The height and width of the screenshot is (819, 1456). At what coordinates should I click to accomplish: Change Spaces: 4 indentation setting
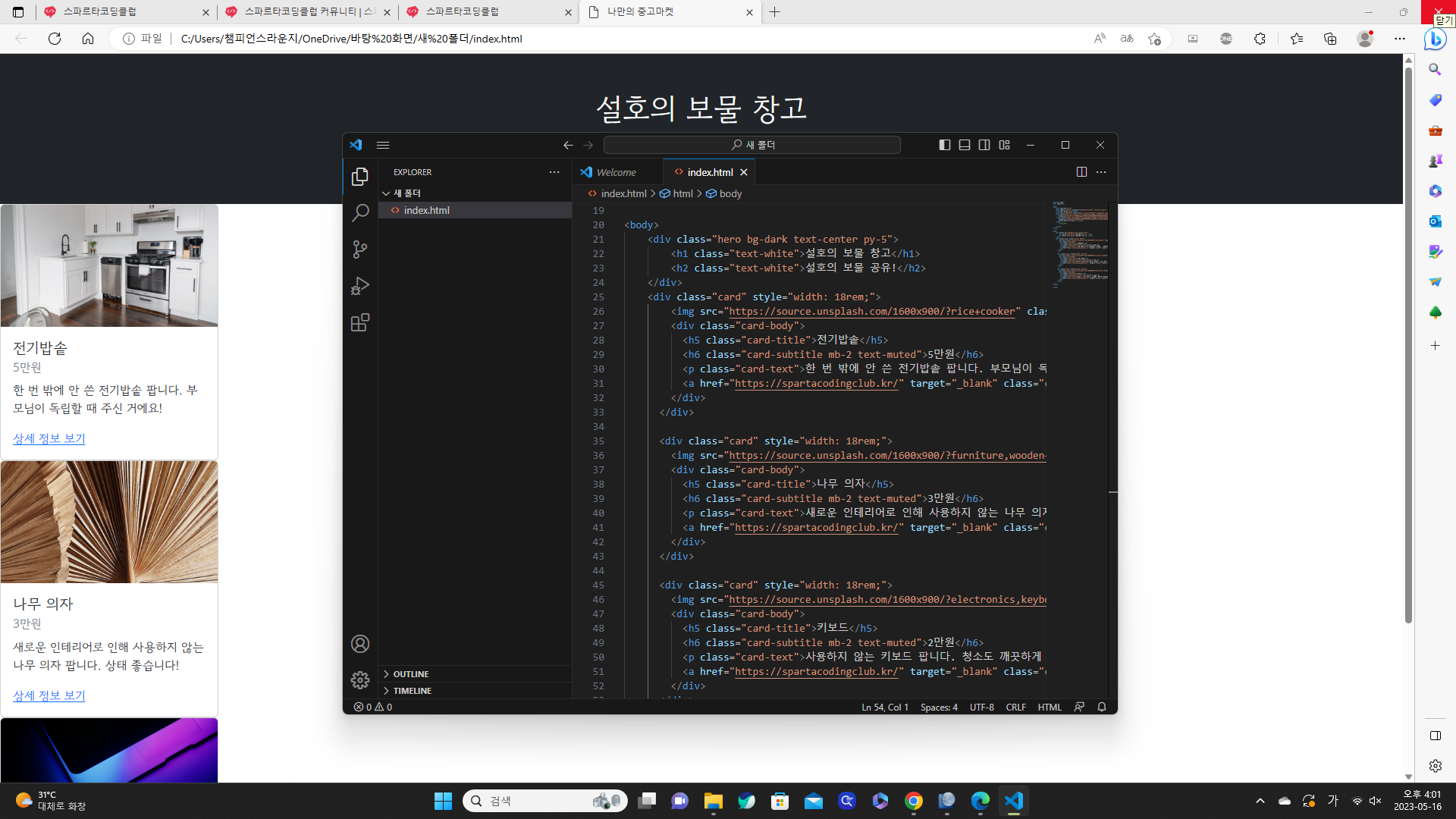point(939,707)
